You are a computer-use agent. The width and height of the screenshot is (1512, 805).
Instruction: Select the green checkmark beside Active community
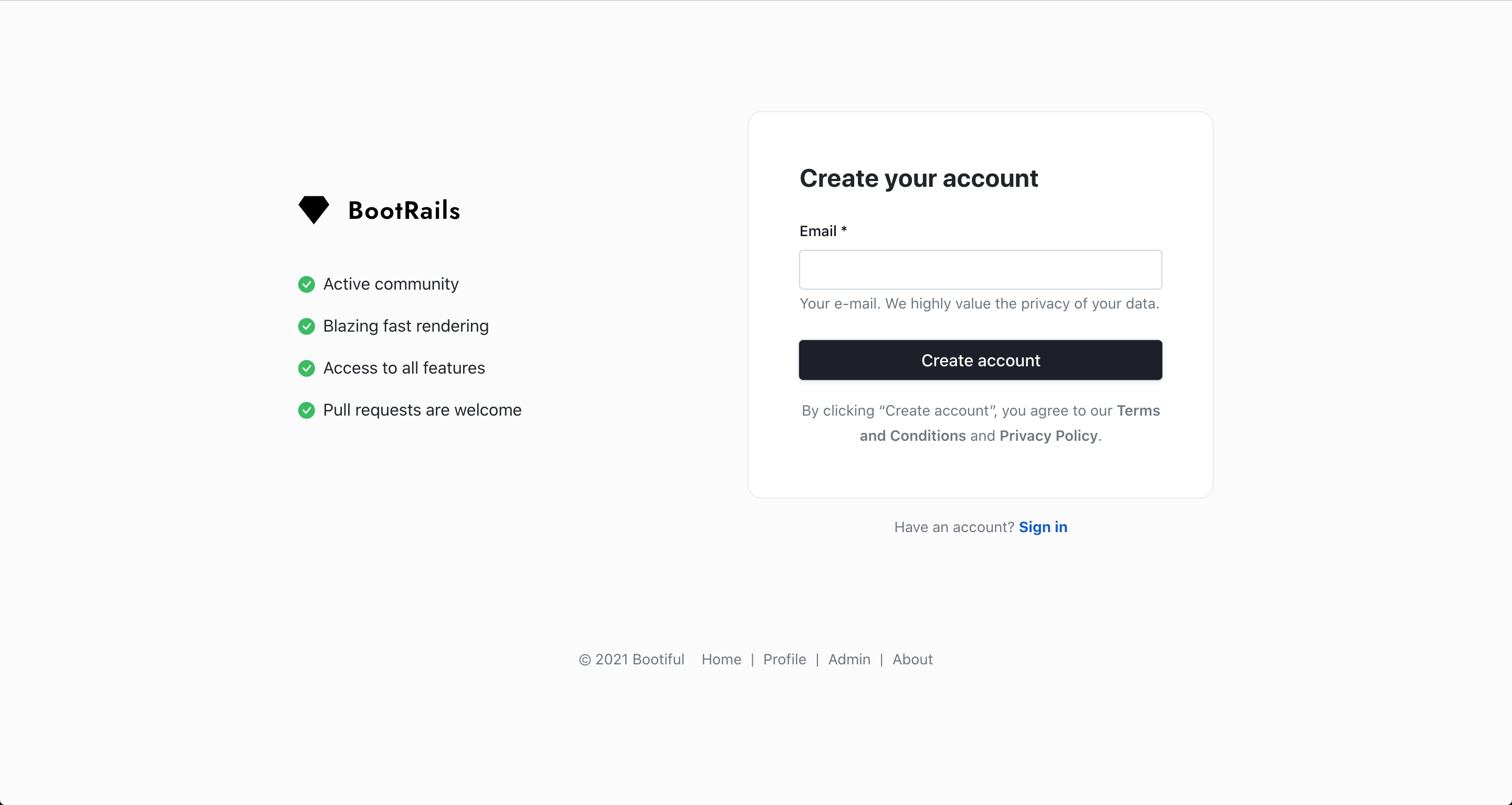(x=306, y=284)
